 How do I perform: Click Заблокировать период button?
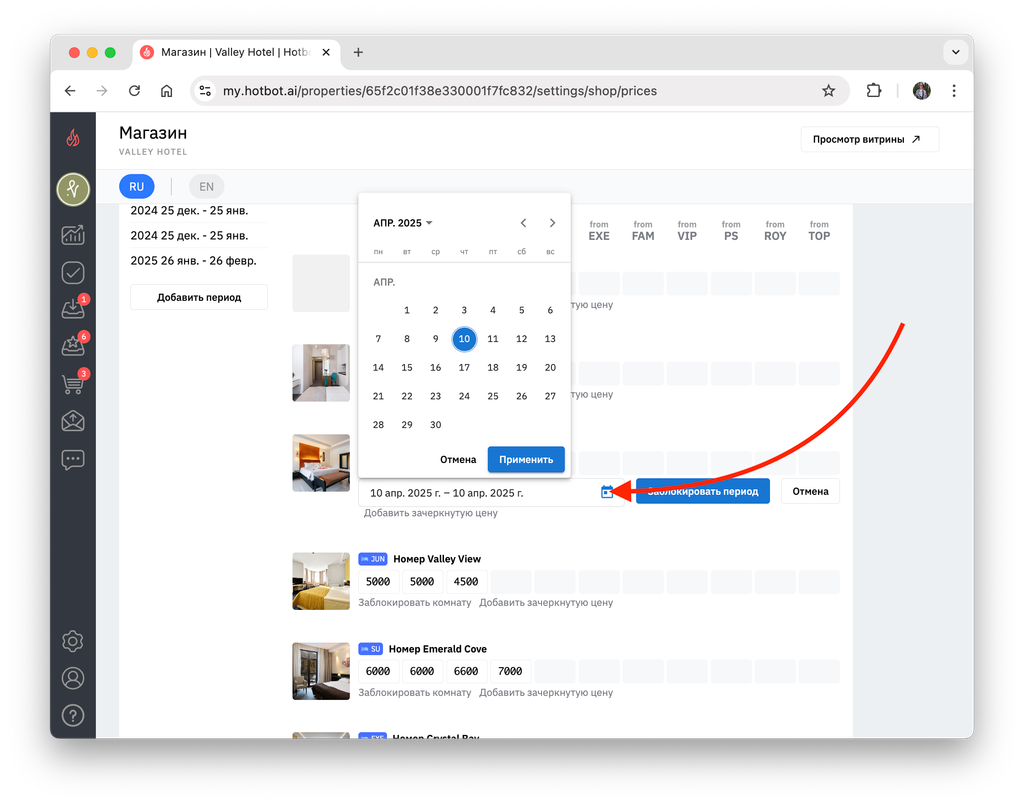(703, 491)
